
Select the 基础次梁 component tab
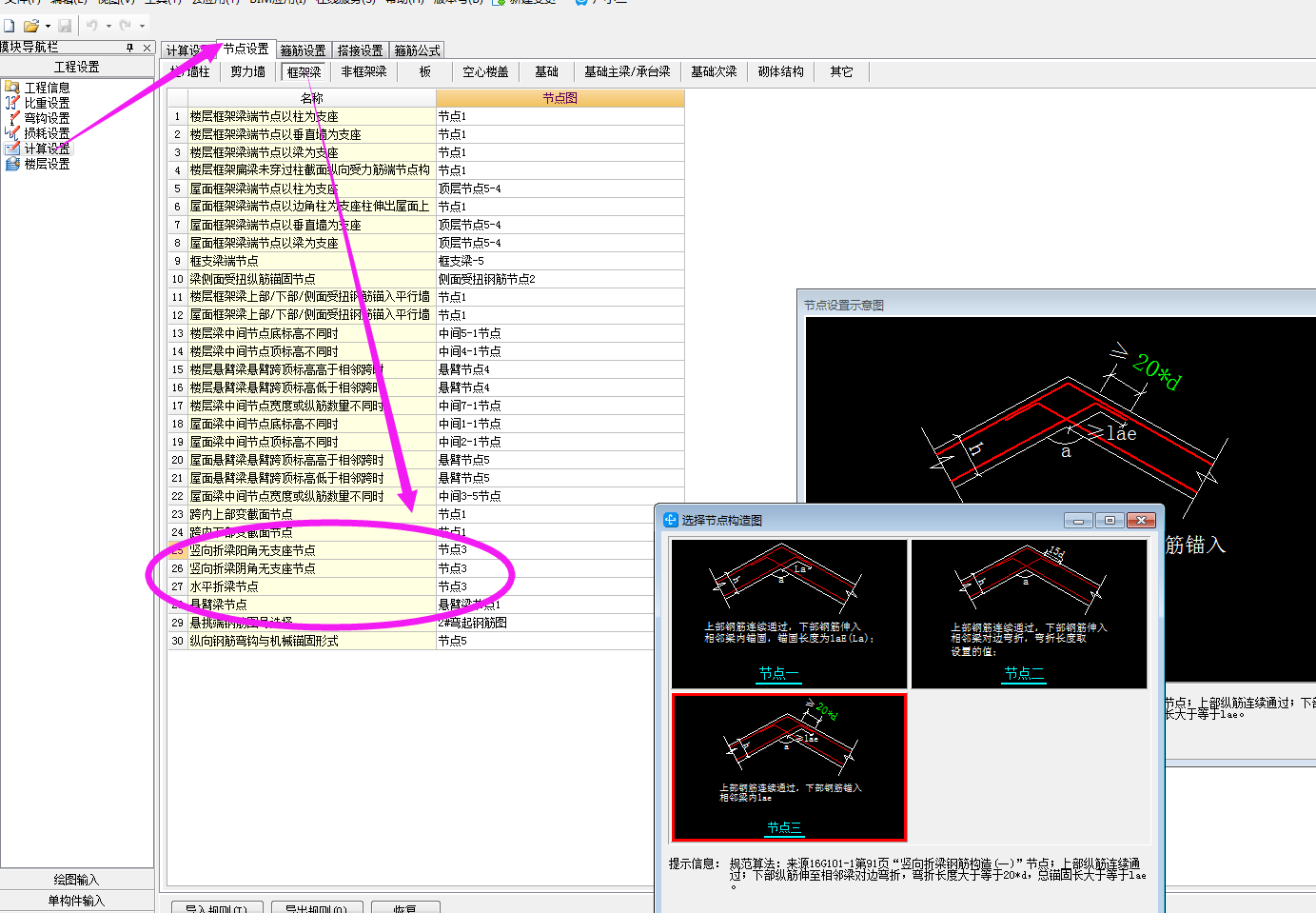714,71
